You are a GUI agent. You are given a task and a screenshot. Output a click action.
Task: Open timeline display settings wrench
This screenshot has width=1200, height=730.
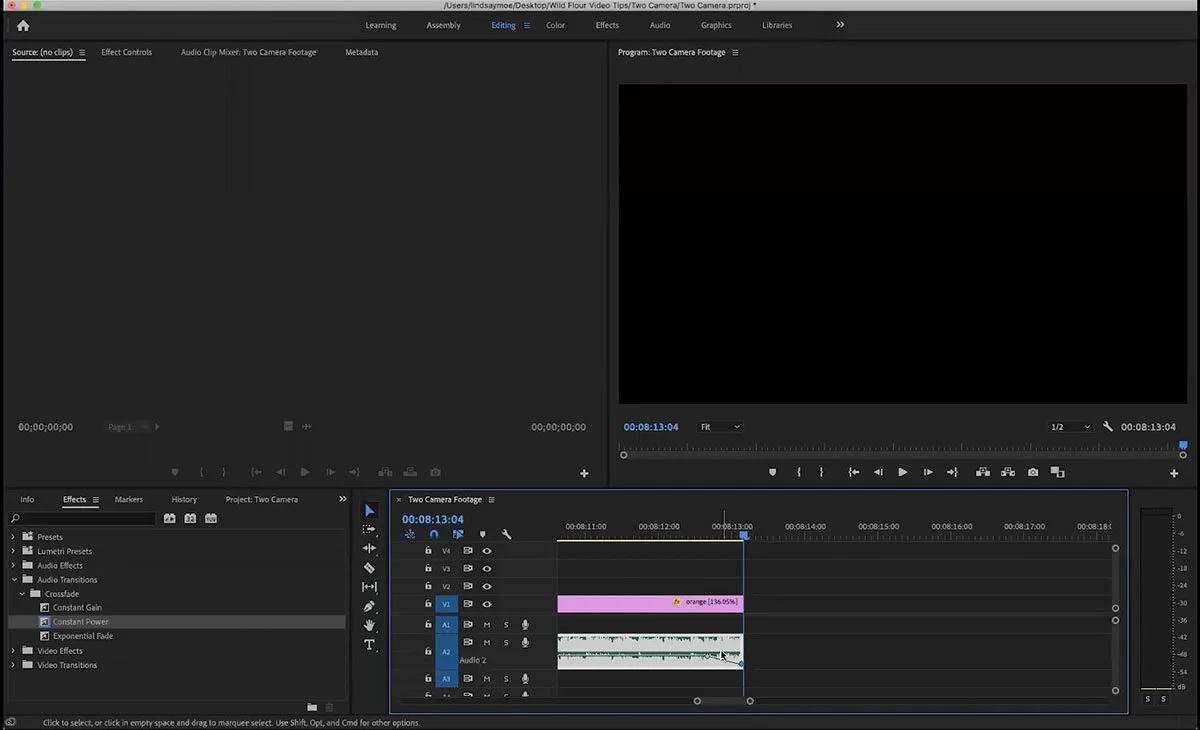[x=507, y=535]
